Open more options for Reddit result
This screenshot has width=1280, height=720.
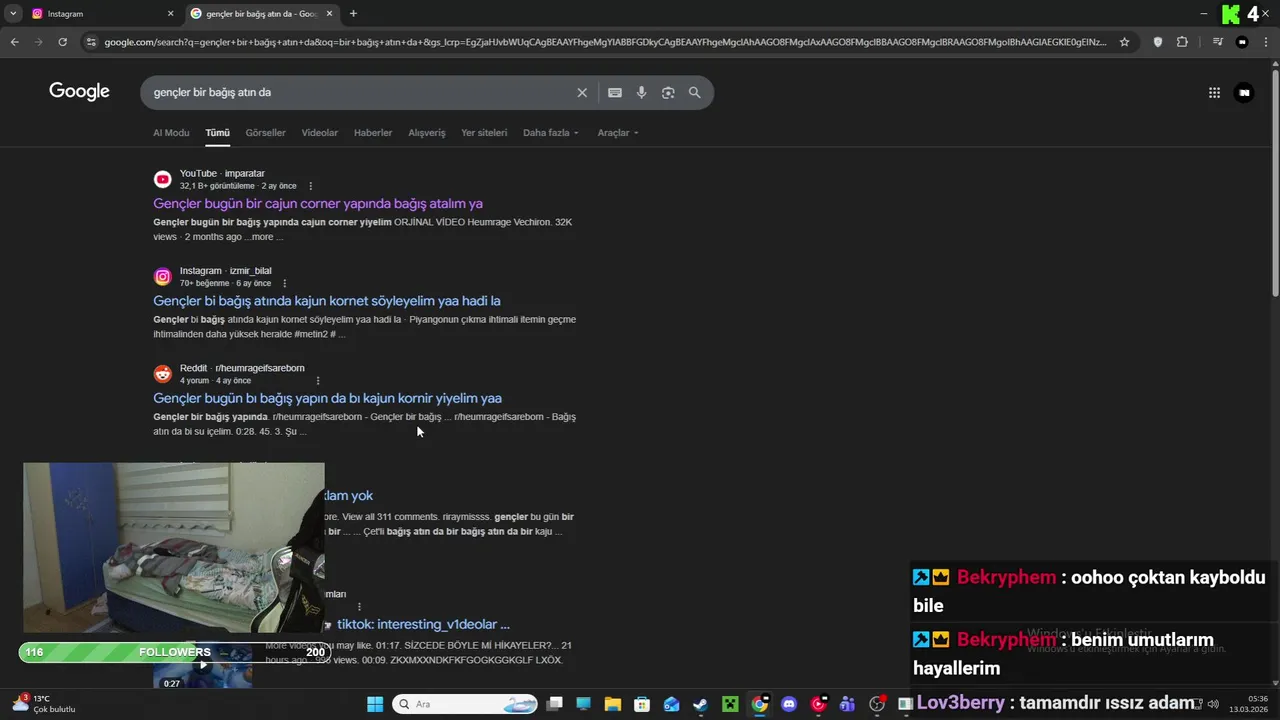[318, 381]
